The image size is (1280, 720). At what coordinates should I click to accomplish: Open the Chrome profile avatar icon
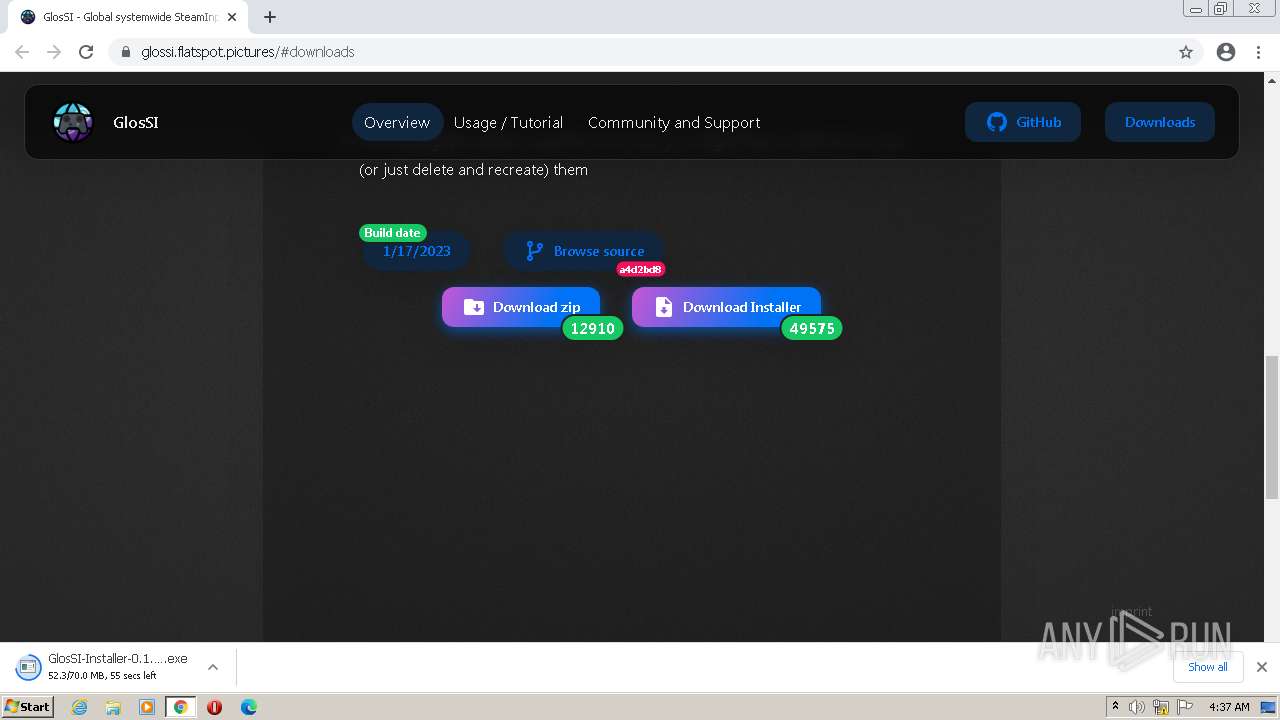tap(1226, 52)
